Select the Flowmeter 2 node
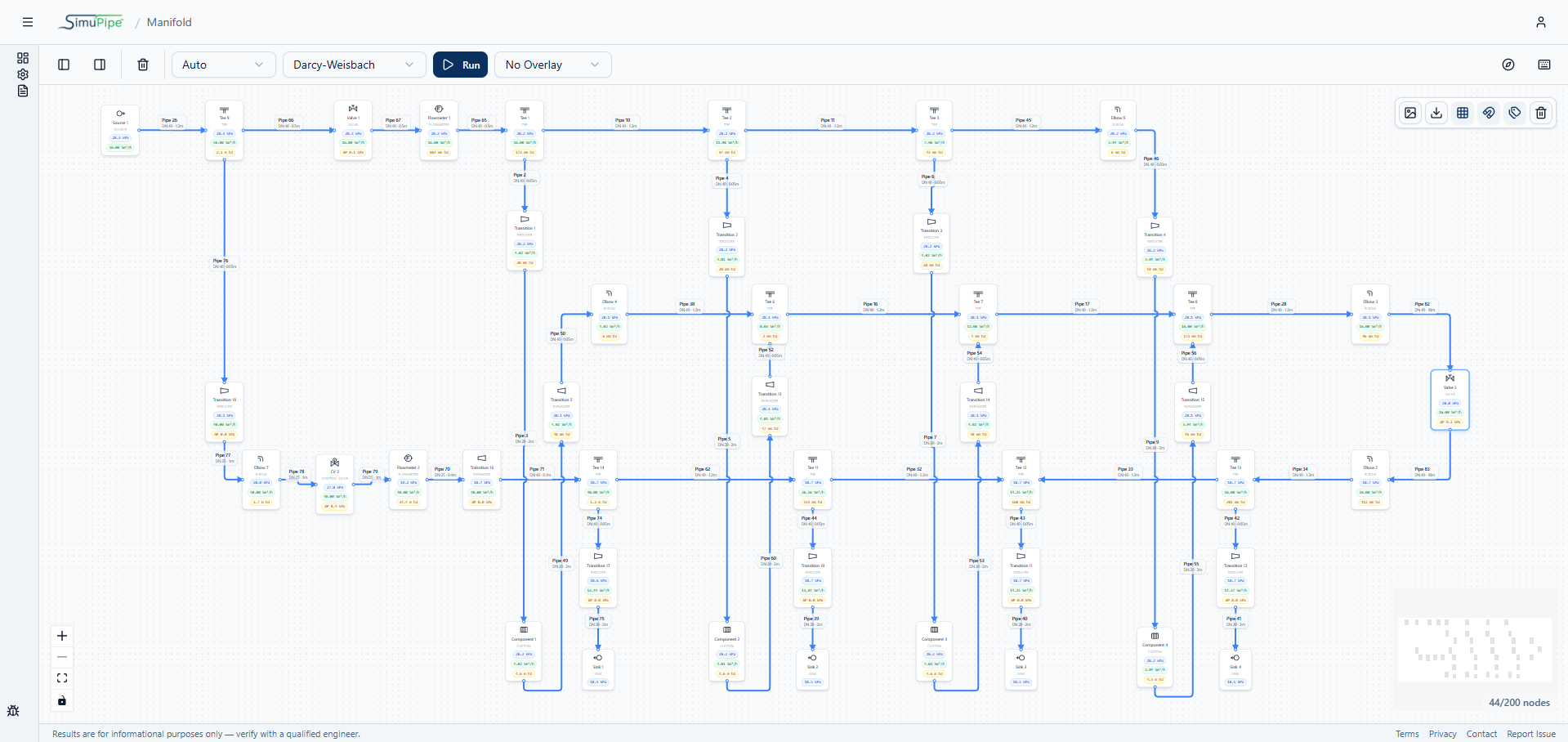This screenshot has height=742, width=1568. click(x=408, y=480)
